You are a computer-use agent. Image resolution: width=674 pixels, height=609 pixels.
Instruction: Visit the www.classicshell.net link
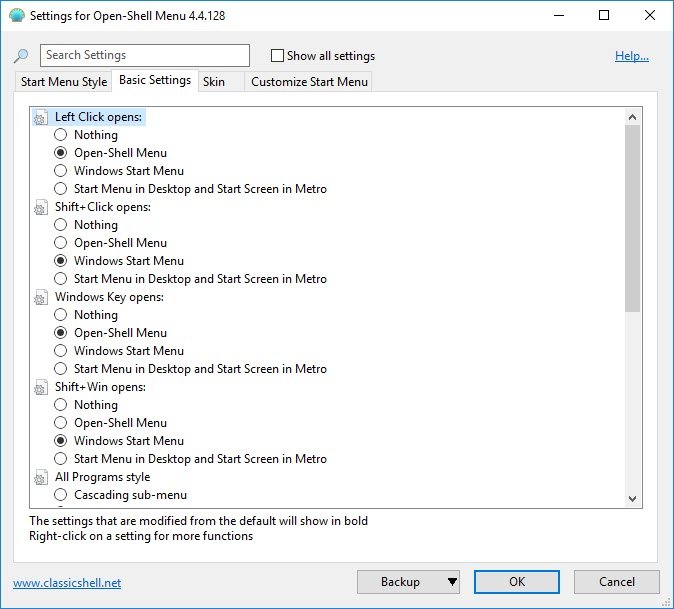coord(67,583)
